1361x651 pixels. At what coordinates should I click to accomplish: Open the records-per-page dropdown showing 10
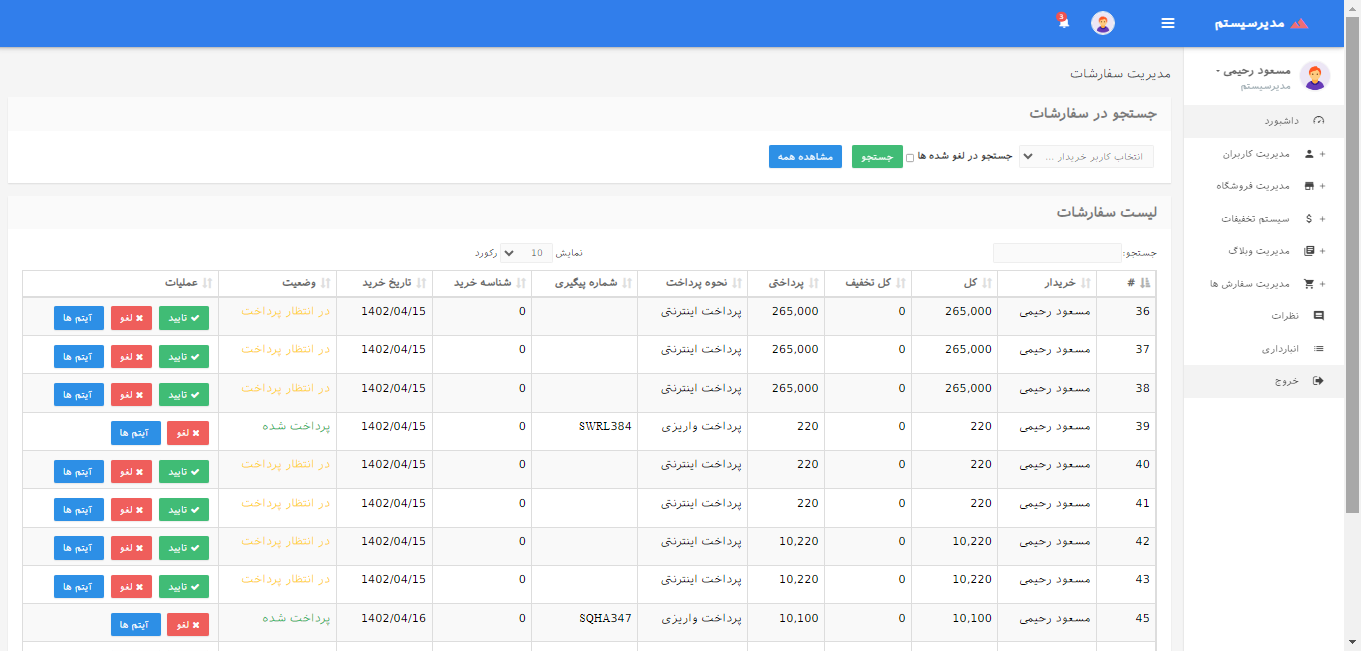pyautogui.click(x=526, y=253)
